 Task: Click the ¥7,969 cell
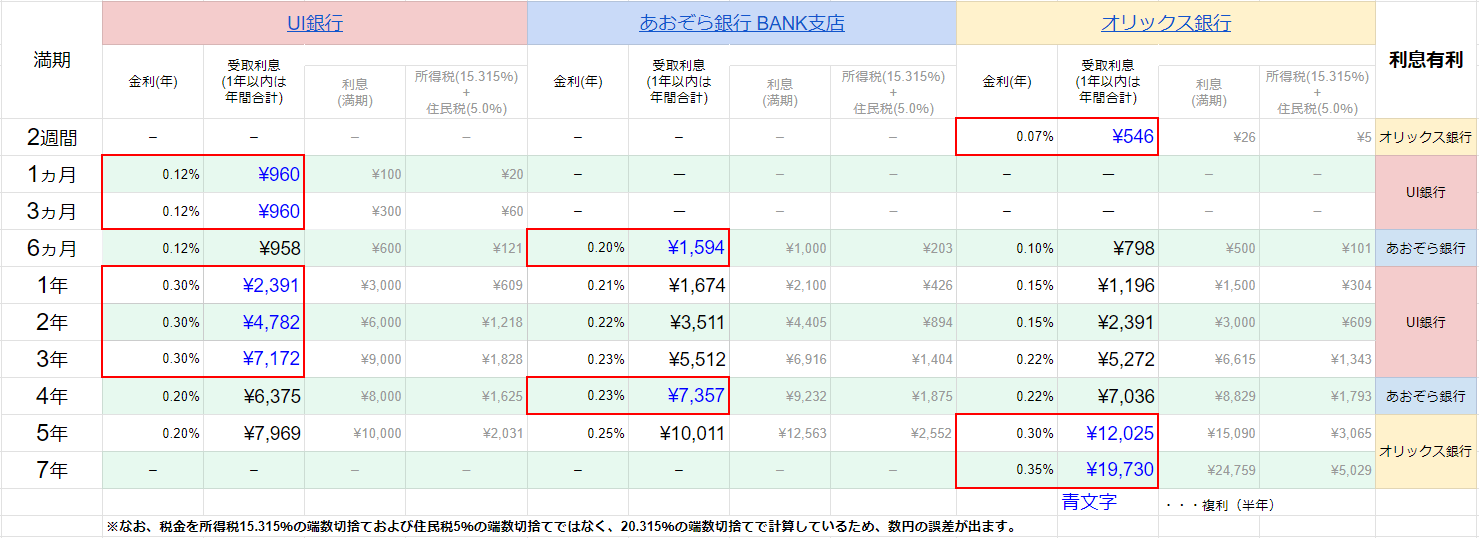pyautogui.click(x=254, y=433)
